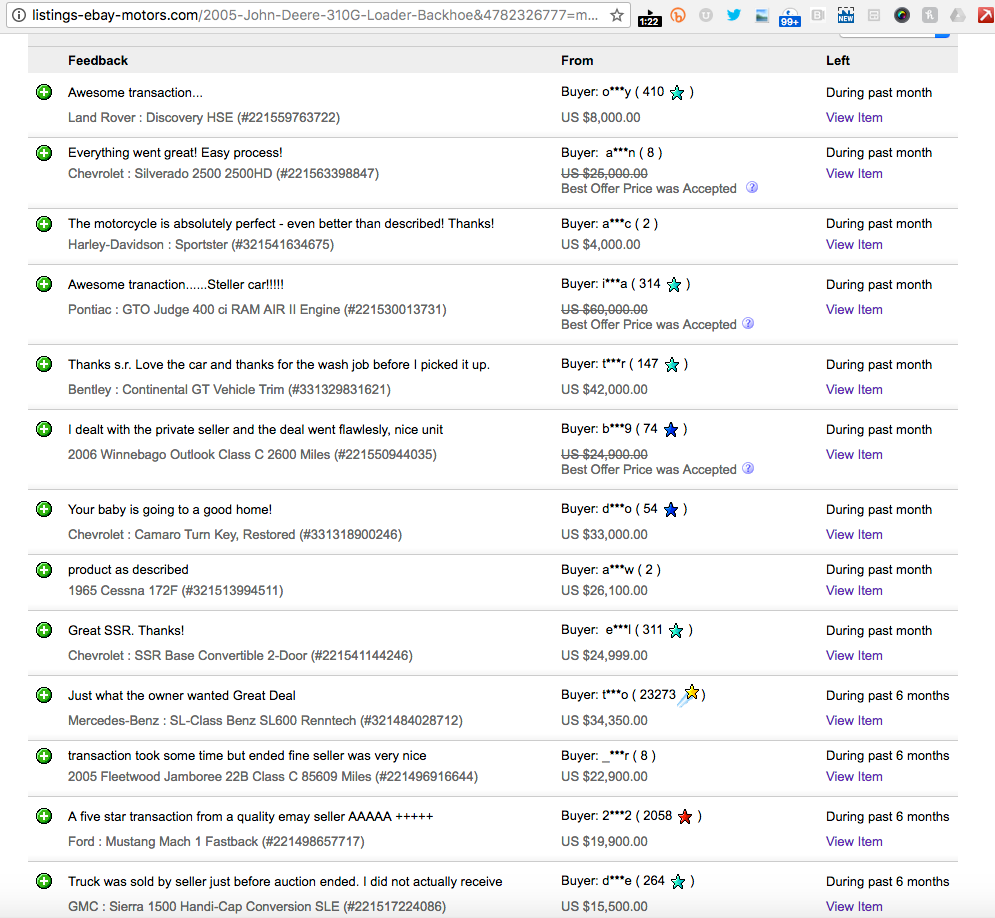Open View Item for Pontiac GTO Judge
This screenshot has height=918, width=995.
(854, 310)
